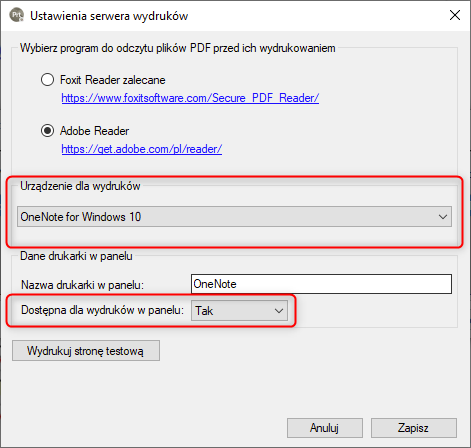Click the Urządzenie dla wydruków group heading

click(80, 186)
